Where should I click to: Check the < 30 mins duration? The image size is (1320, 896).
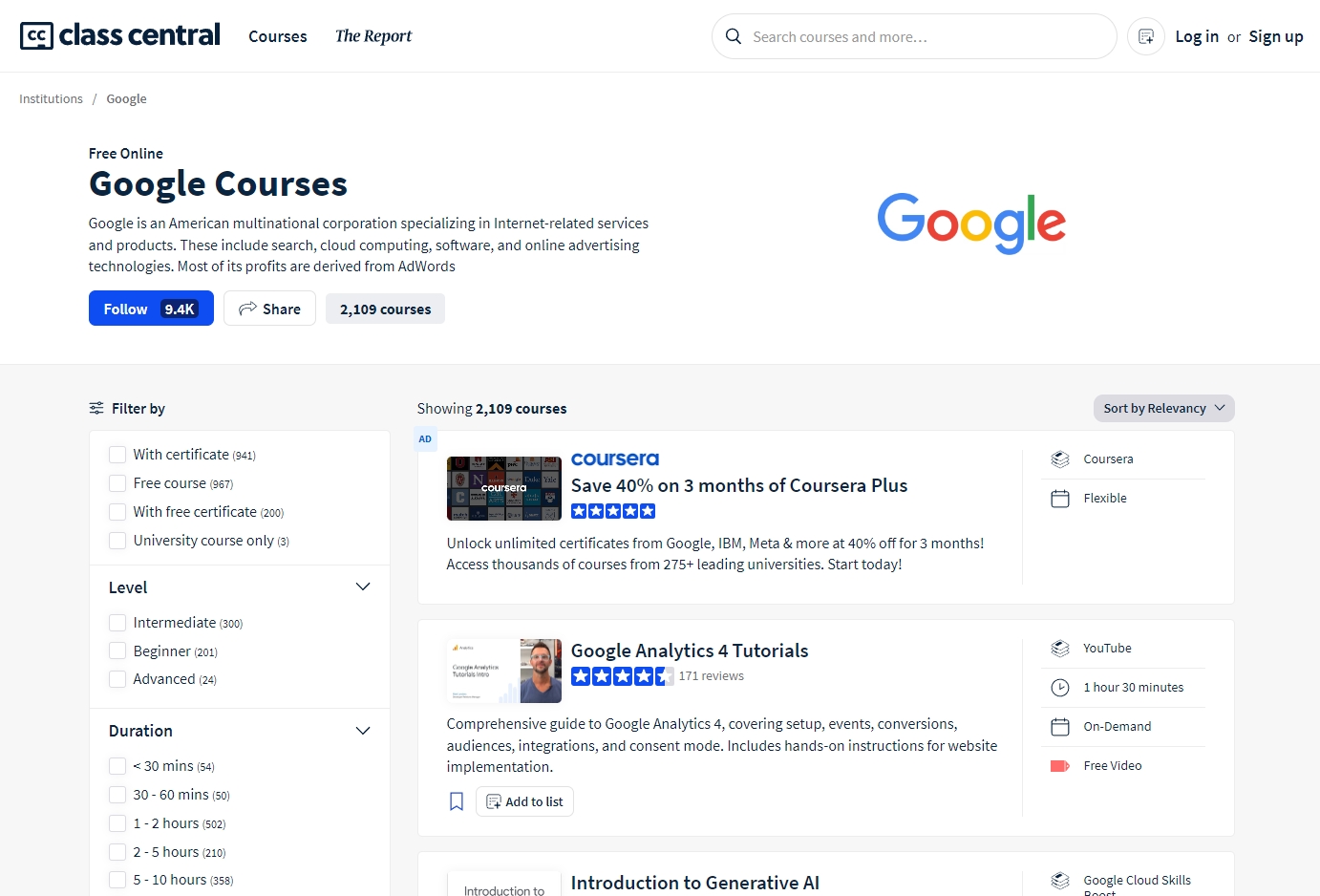(117, 766)
